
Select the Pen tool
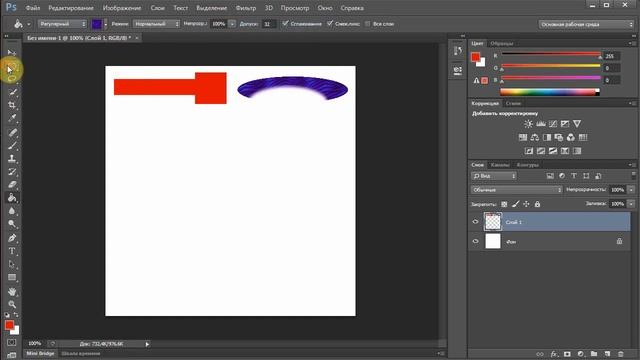pyautogui.click(x=12, y=238)
